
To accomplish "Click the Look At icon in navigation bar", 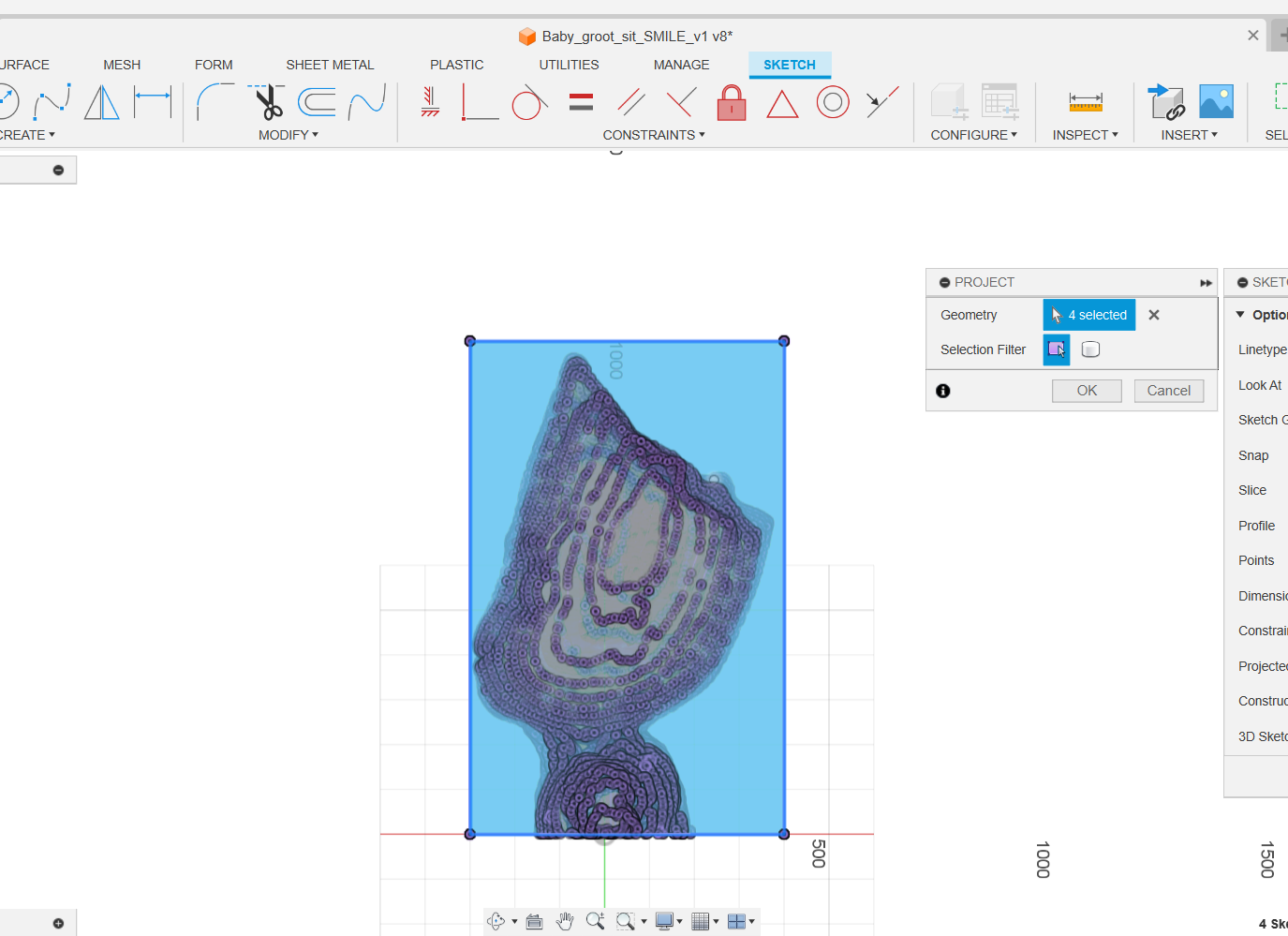I will (535, 921).
